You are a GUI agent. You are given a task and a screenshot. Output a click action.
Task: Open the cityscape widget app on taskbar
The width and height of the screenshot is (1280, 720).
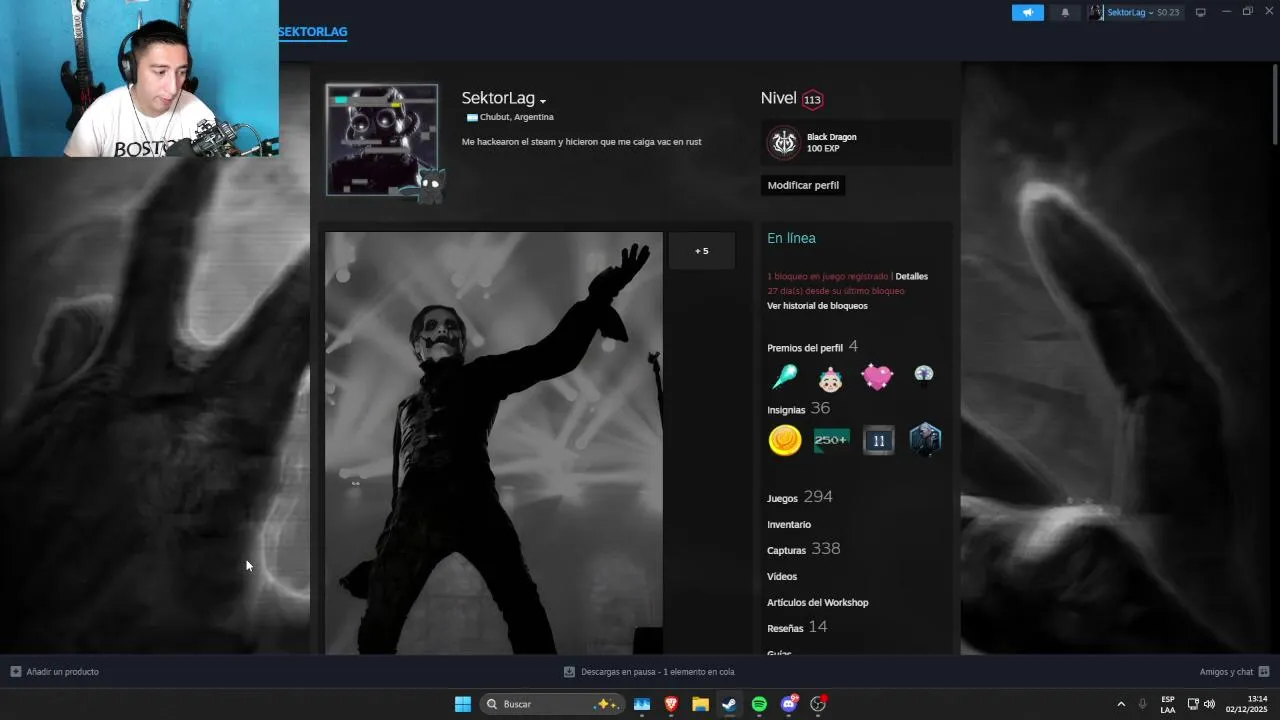tap(642, 704)
